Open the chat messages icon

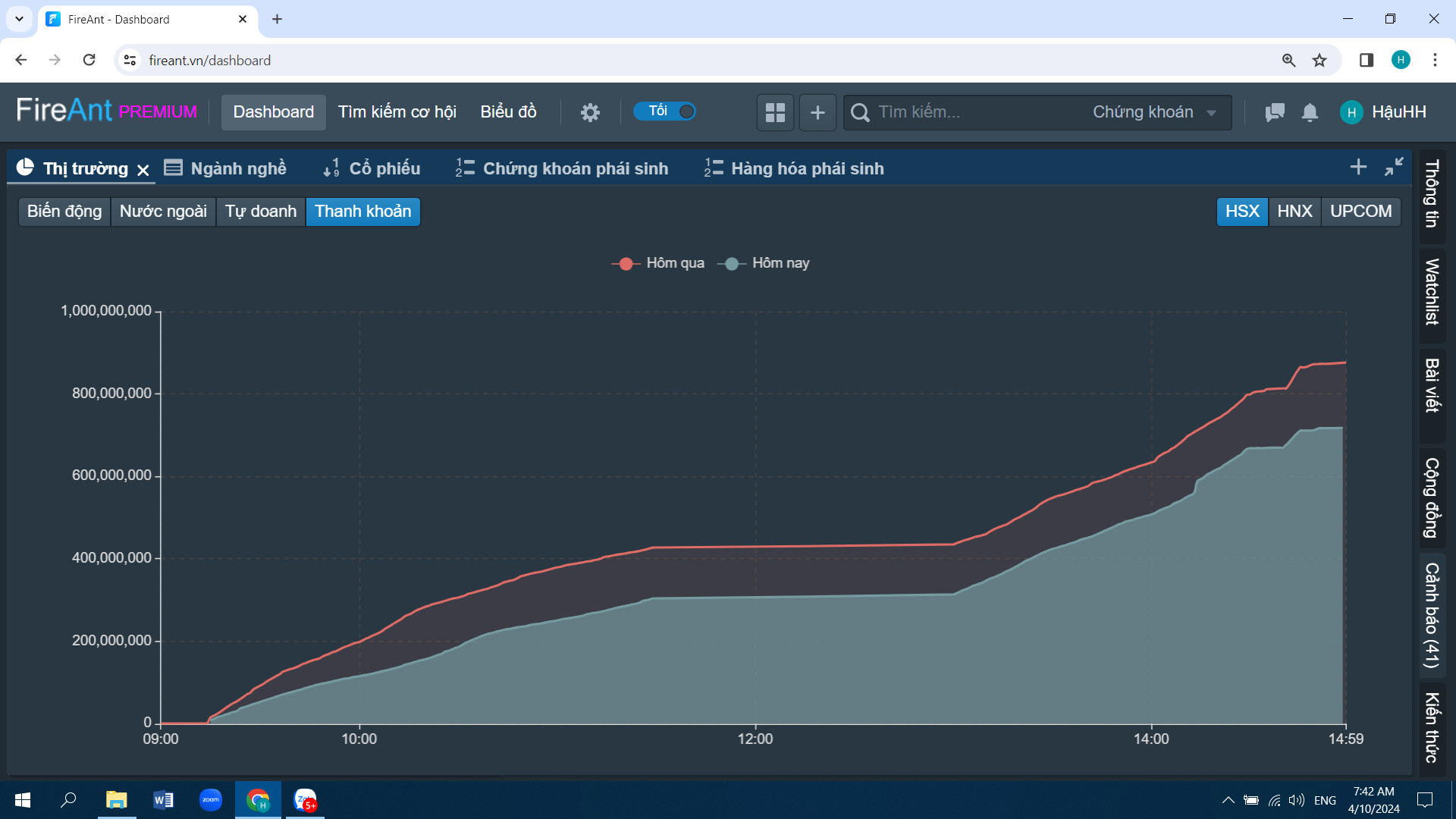(1275, 112)
